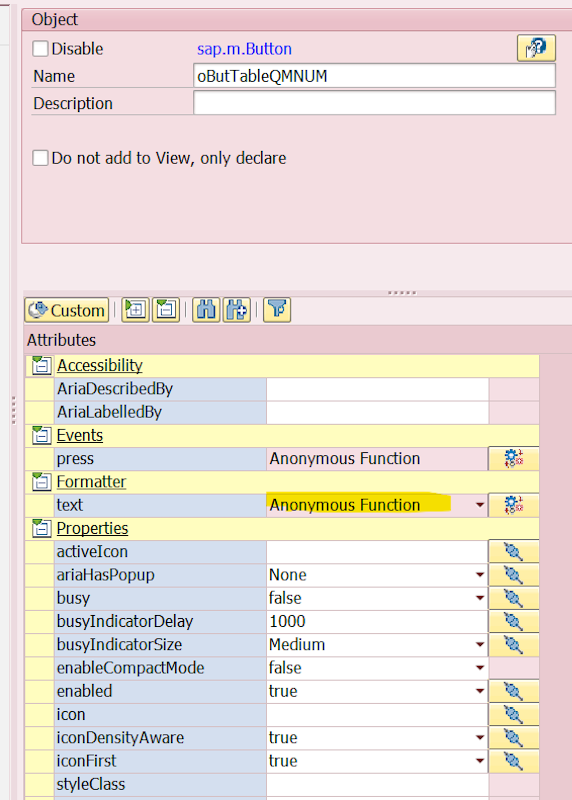This screenshot has width=572, height=800.
Task: Click the binding icon for busyIndicatorSize
Action: pos(513,644)
